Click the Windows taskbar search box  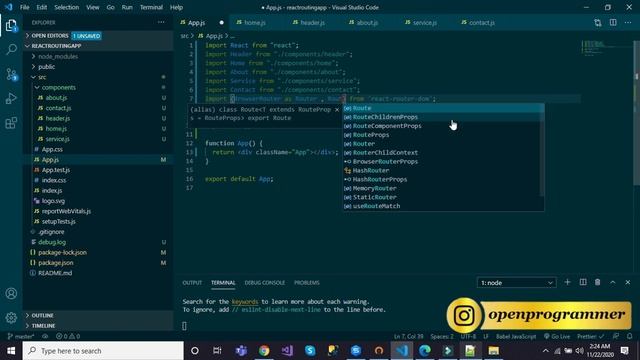(x=103, y=351)
